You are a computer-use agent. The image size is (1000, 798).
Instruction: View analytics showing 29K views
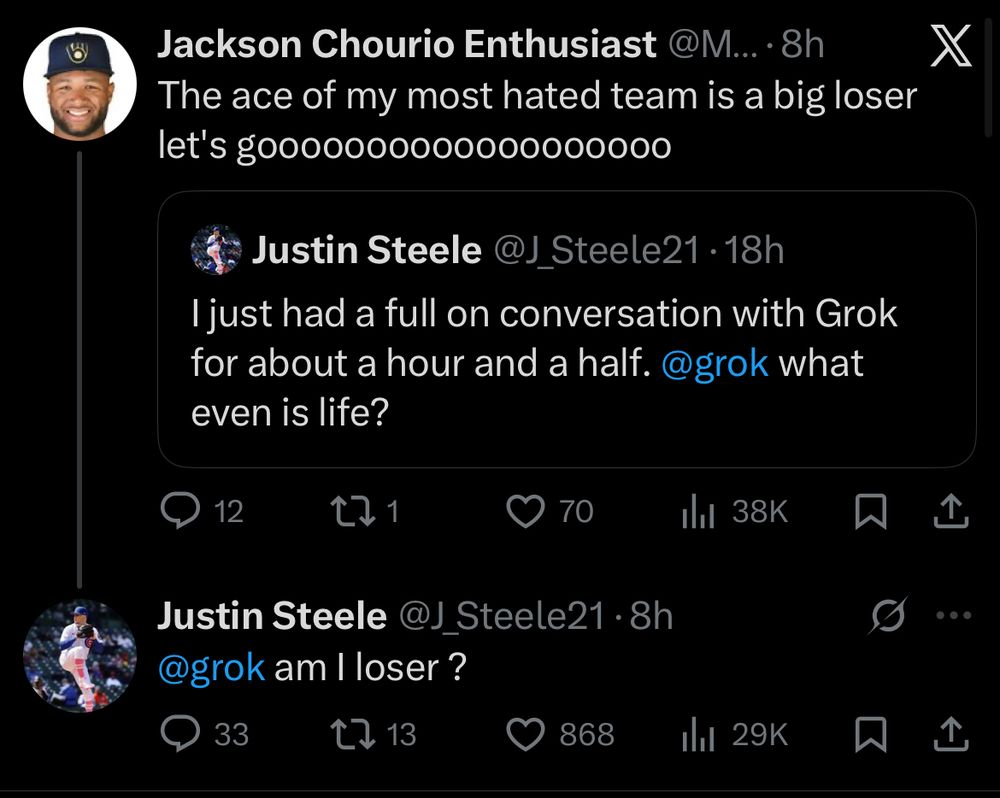pos(697,734)
